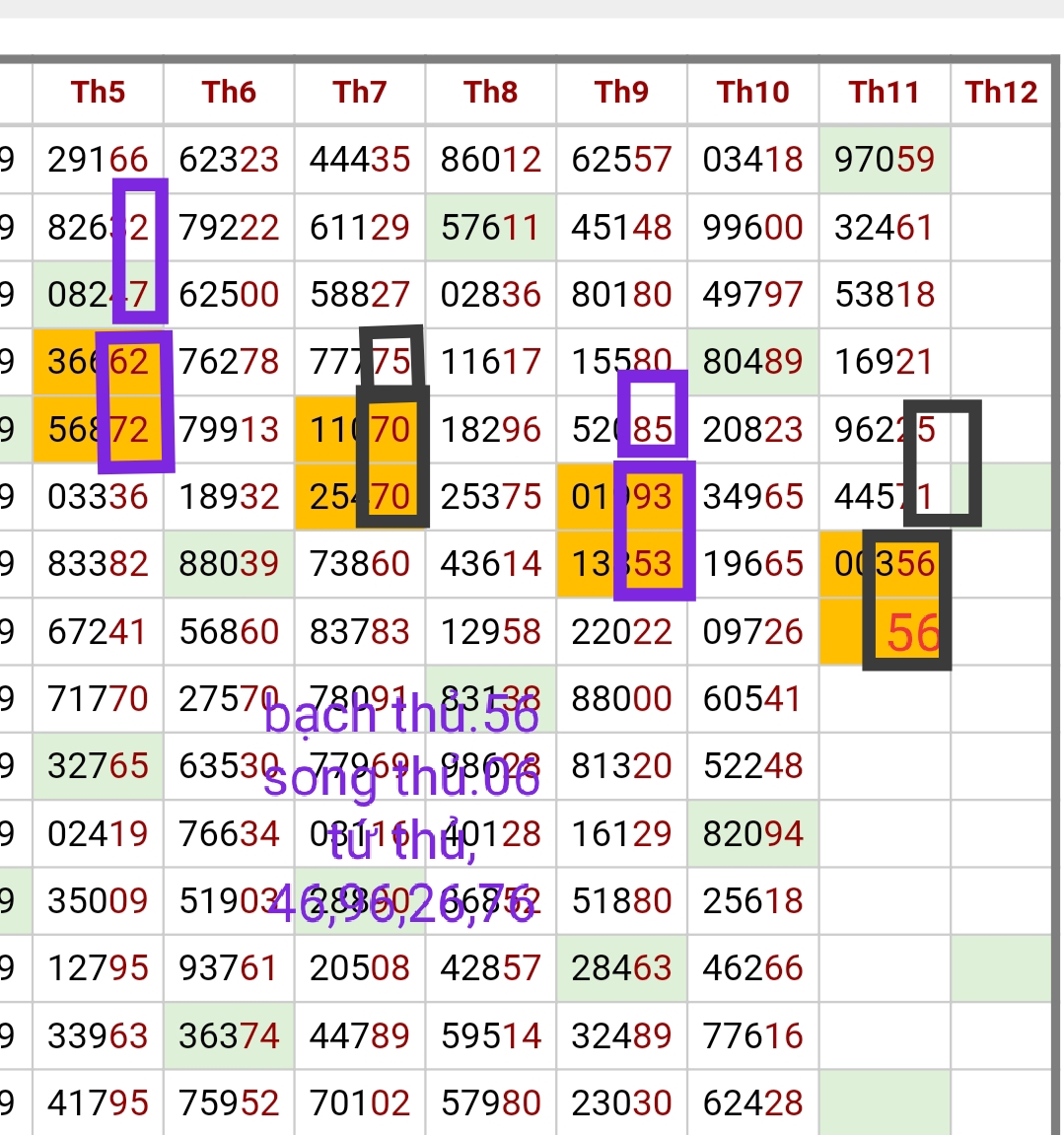The width and height of the screenshot is (1064, 1135).
Task: Click the number 56860
Action: coord(229,632)
